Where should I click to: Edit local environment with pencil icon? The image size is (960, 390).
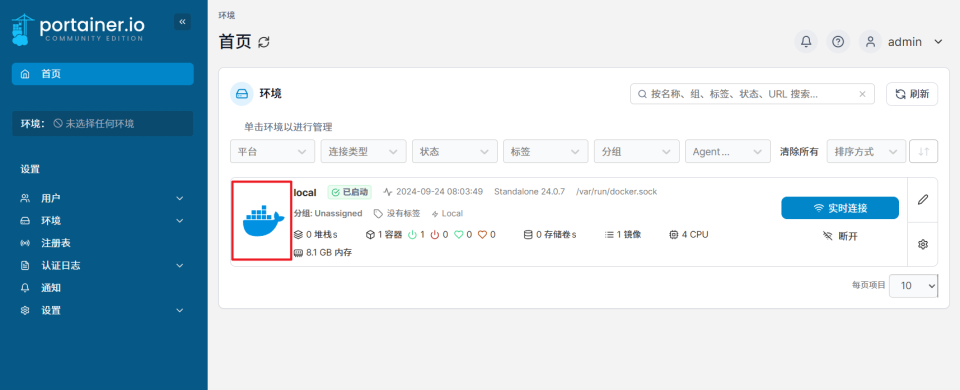pyautogui.click(x=923, y=200)
